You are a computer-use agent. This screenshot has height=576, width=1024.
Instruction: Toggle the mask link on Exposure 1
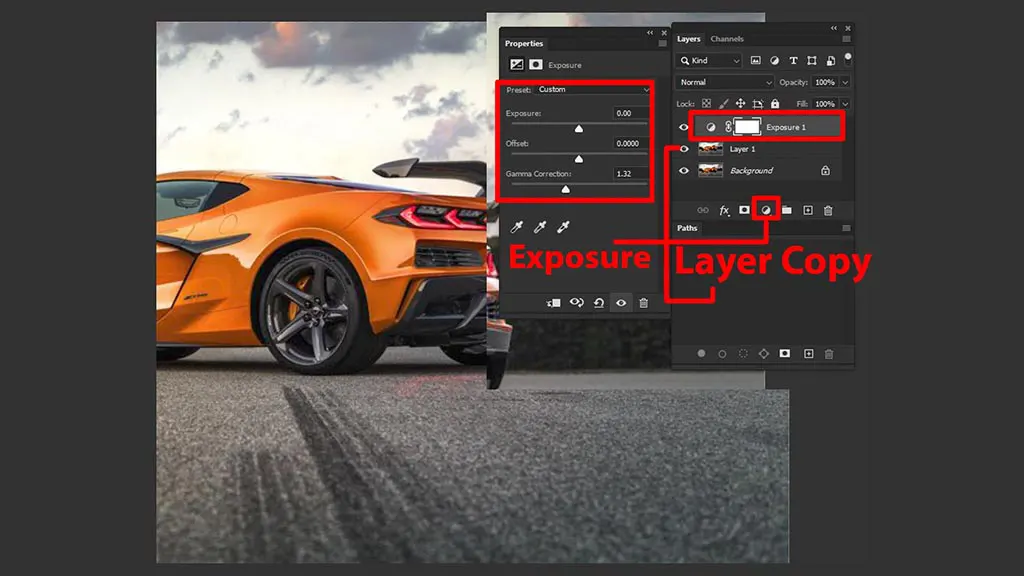tap(728, 127)
